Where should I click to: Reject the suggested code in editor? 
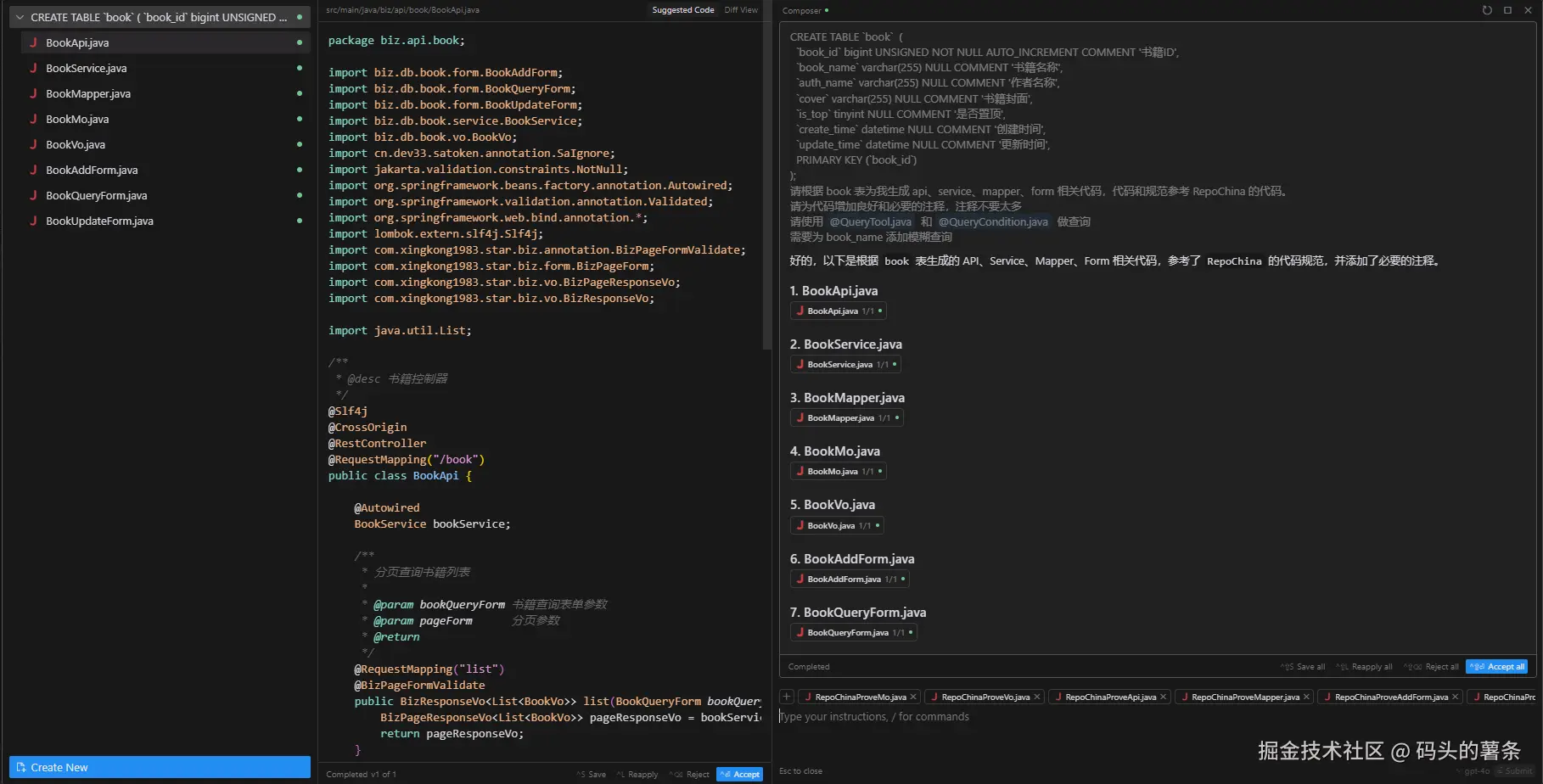pos(689,774)
